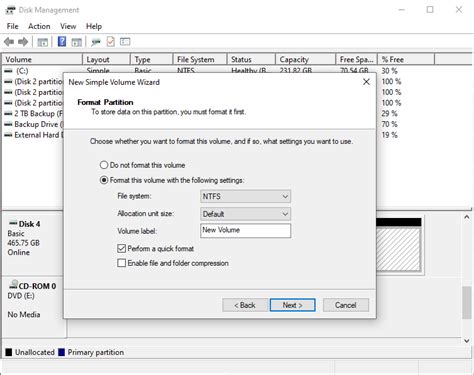Click the Volume label text field
The height and width of the screenshot is (375, 474).
245,231
